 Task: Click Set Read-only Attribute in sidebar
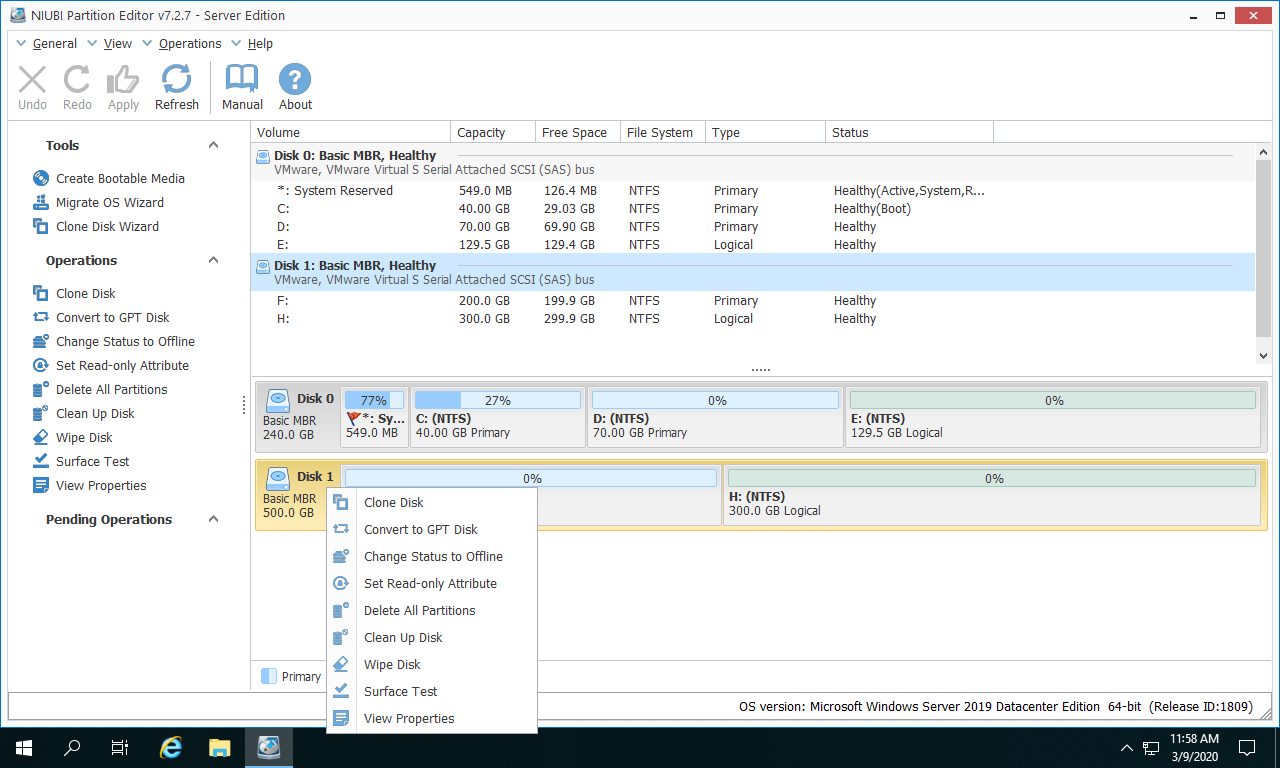coord(122,365)
